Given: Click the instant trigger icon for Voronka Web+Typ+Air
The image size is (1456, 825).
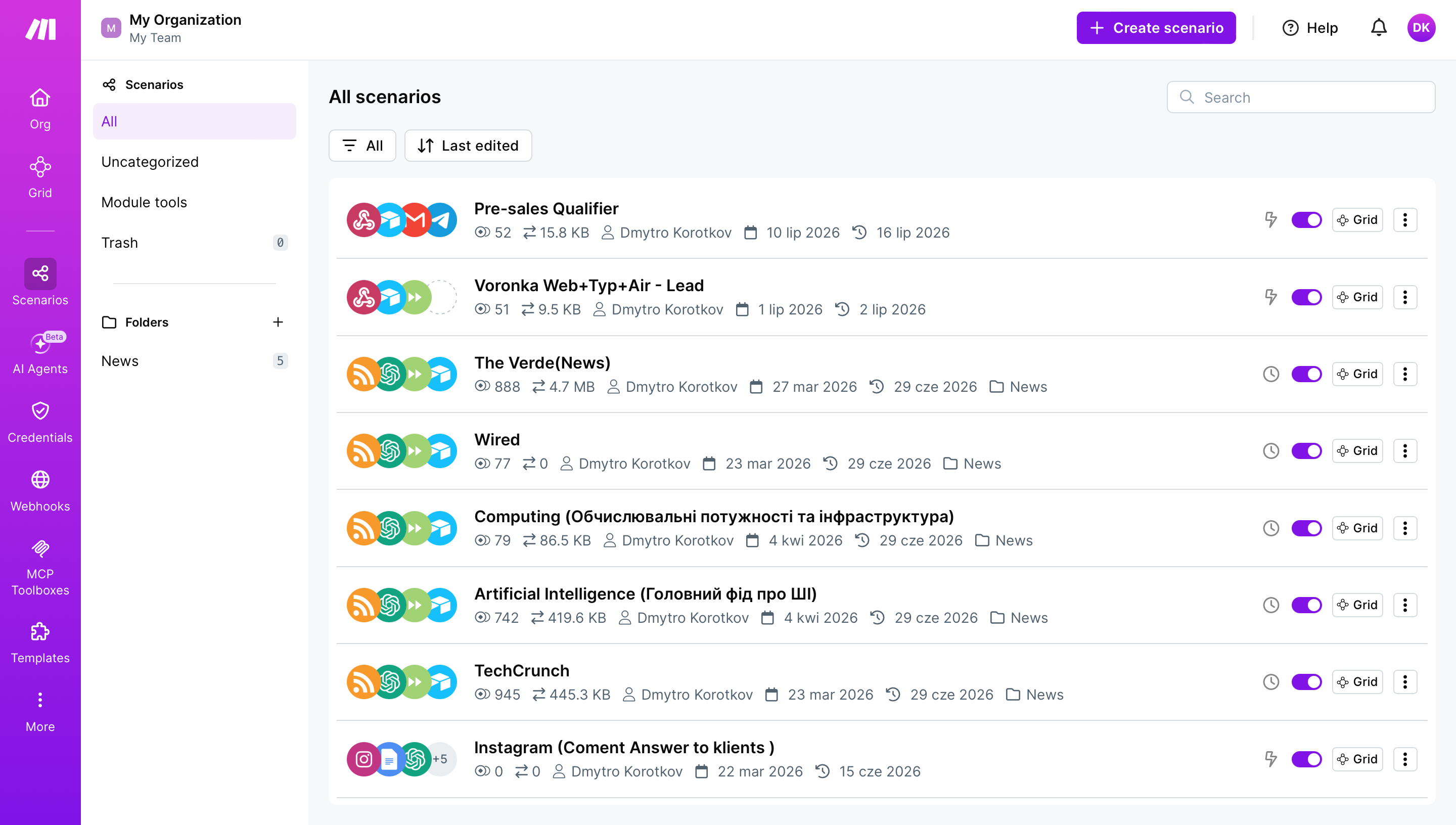Looking at the screenshot, I should click(1271, 297).
